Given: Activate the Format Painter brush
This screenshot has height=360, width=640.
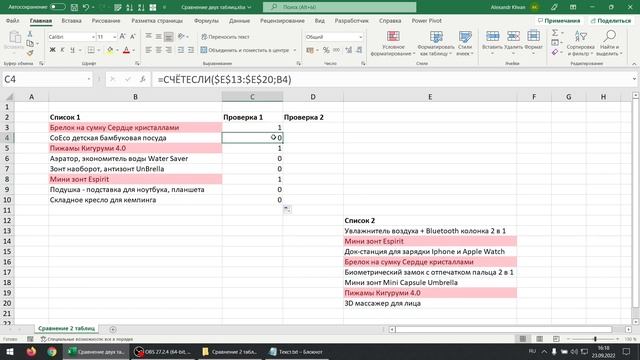Looking at the screenshot, I should coord(30,53).
